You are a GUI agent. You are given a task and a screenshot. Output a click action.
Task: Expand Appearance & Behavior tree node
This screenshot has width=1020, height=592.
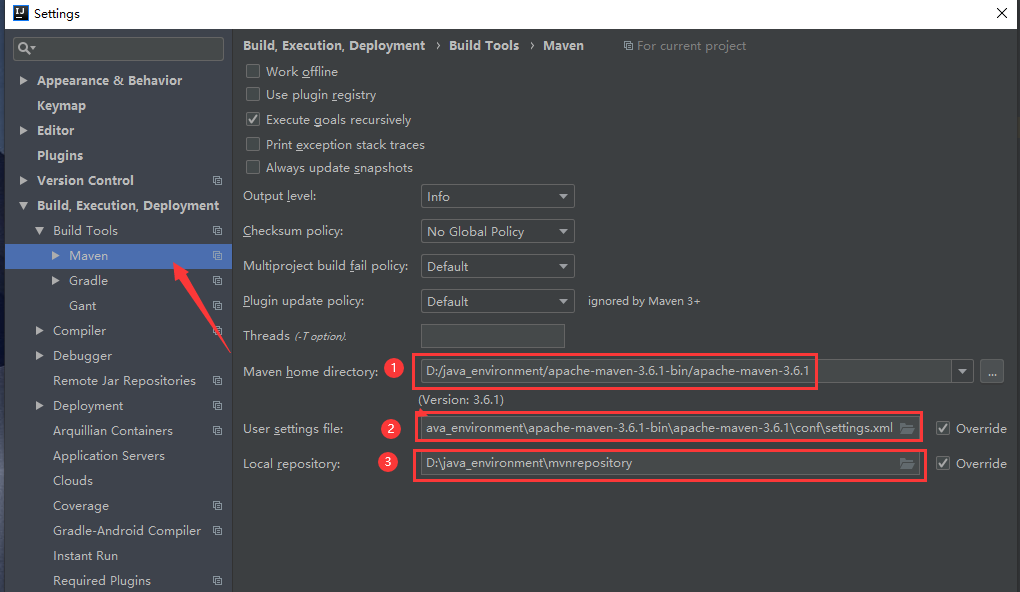click(x=23, y=81)
